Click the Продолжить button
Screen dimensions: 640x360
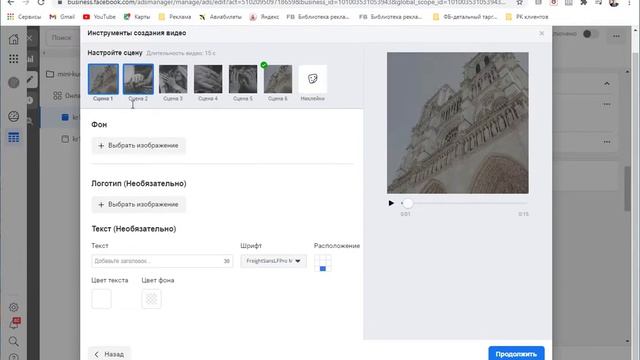(516, 353)
